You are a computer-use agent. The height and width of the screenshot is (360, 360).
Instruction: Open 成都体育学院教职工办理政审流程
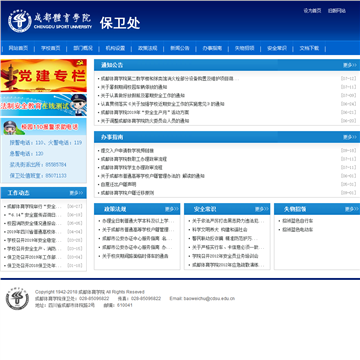pos(134,159)
